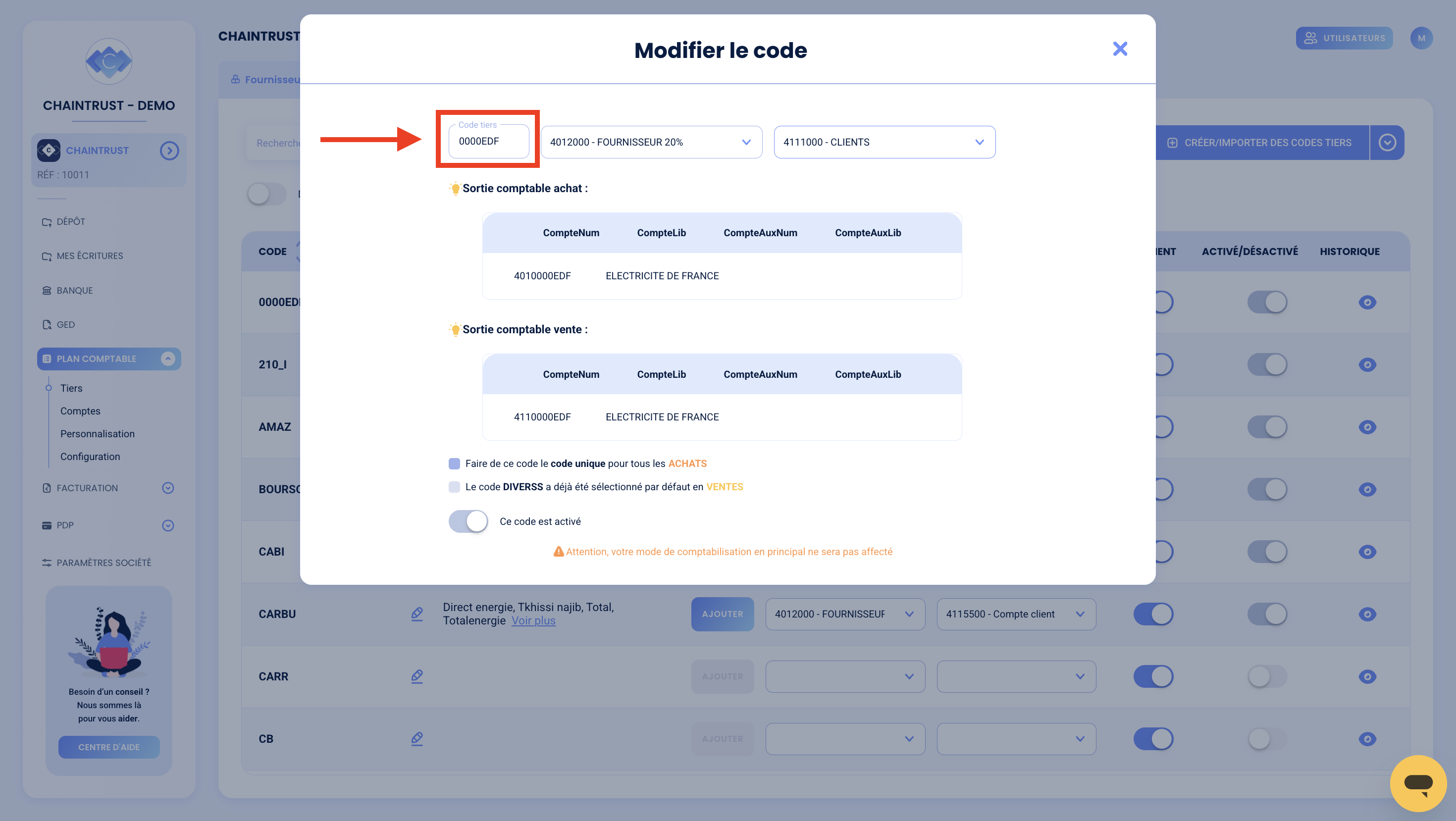Open first empty dropdown in CB row
The width and height of the screenshot is (1456, 821).
845,738
